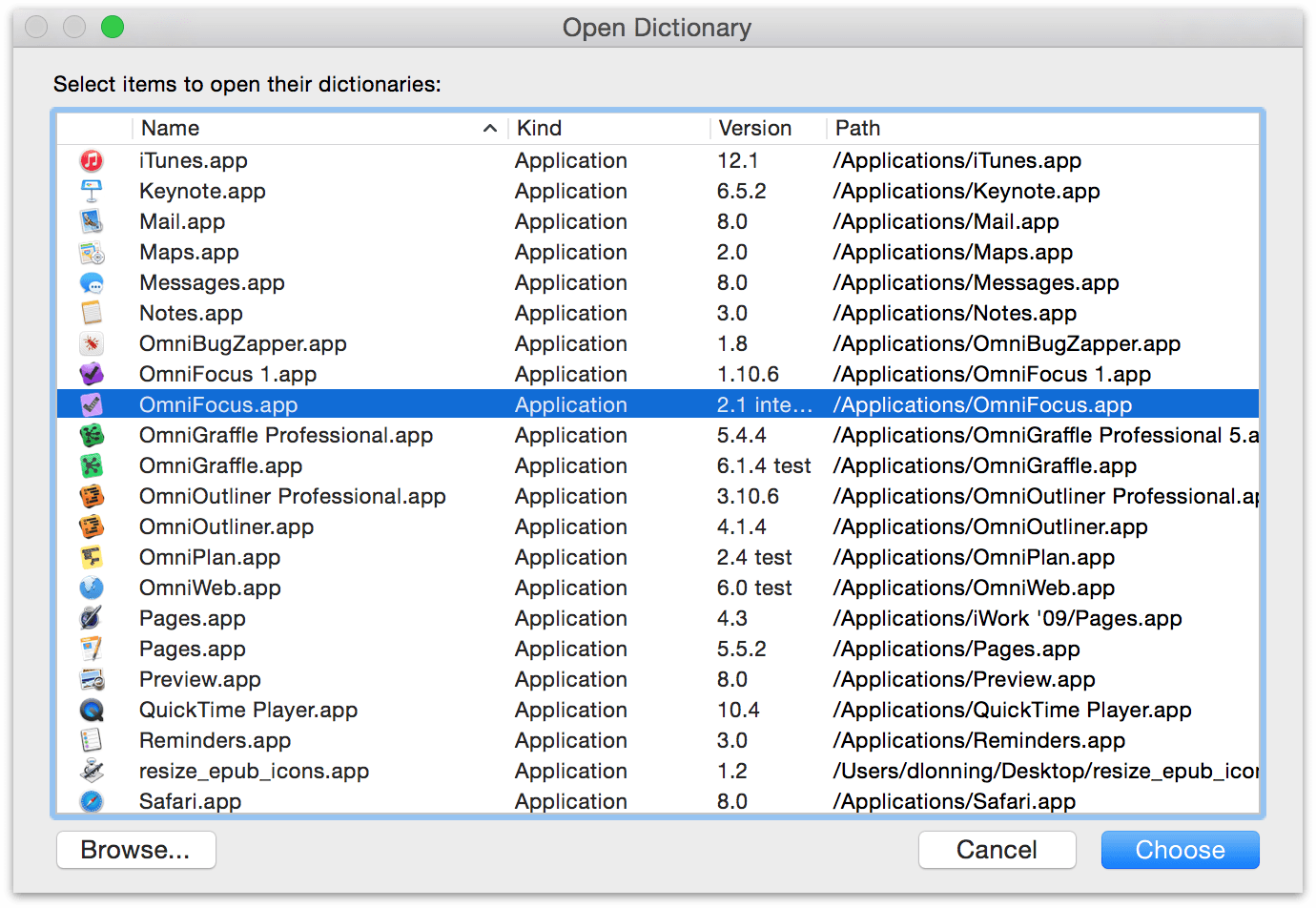The width and height of the screenshot is (1316, 908).
Task: Select OmniWeb.app in the list
Action: click(210, 588)
